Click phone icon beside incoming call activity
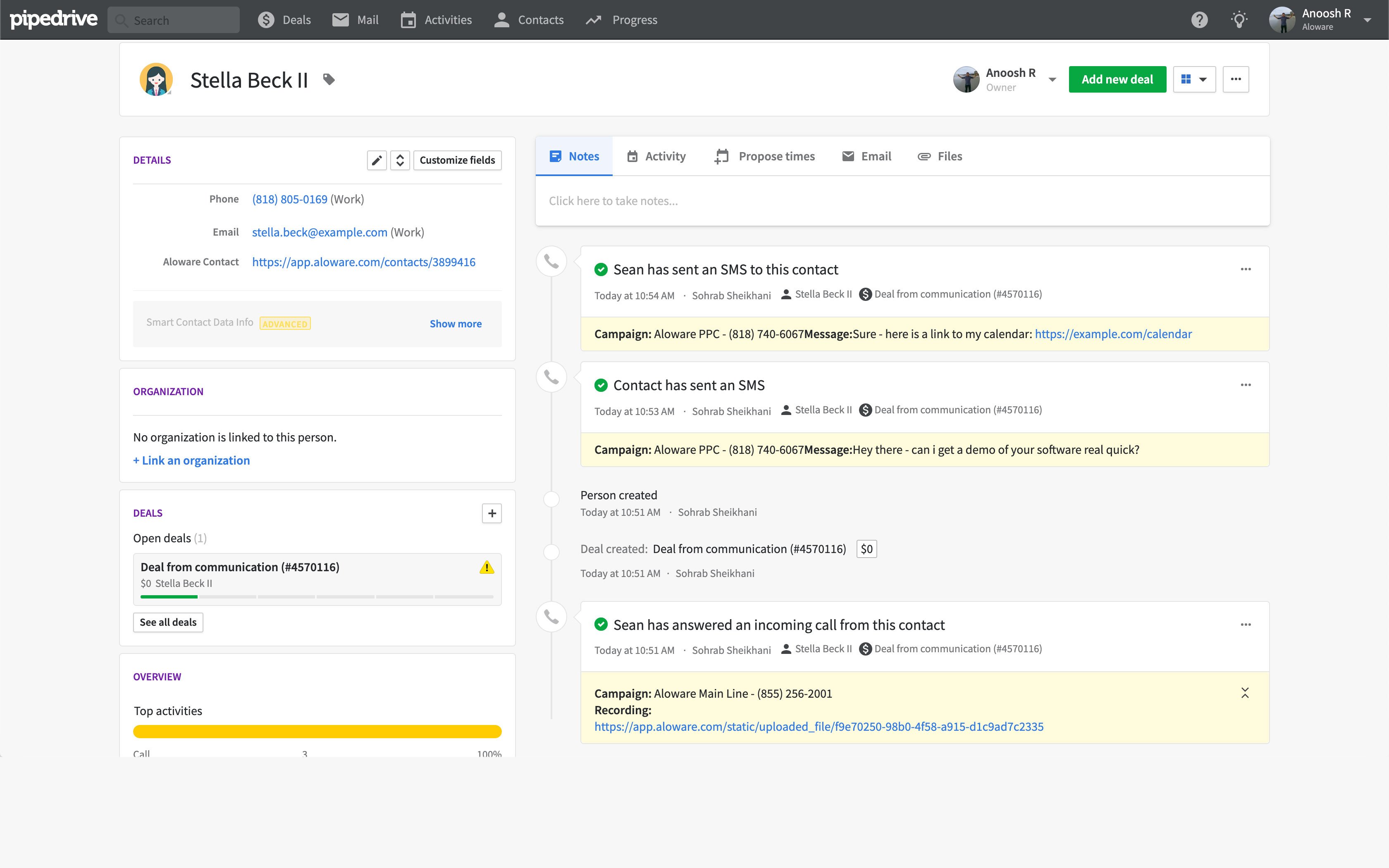Screen dimensions: 1389x868 click(x=551, y=617)
